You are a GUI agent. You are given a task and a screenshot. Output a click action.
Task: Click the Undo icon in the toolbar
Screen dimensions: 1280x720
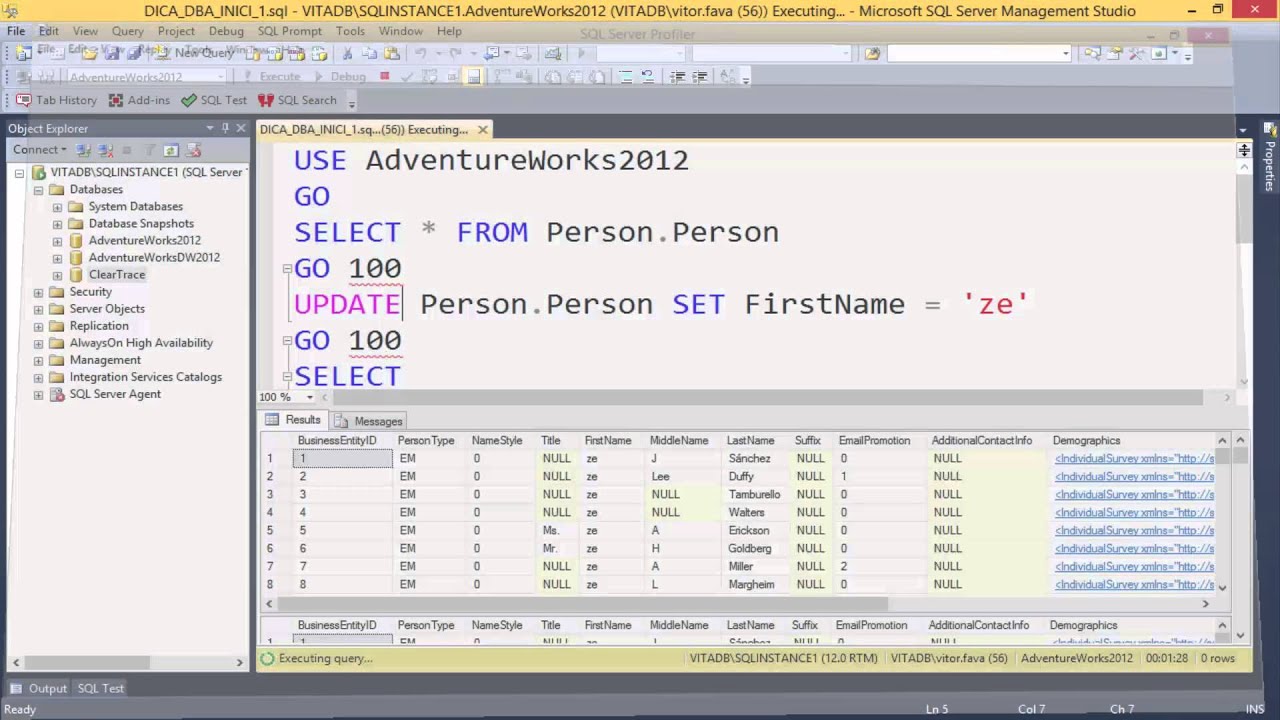[x=420, y=53]
